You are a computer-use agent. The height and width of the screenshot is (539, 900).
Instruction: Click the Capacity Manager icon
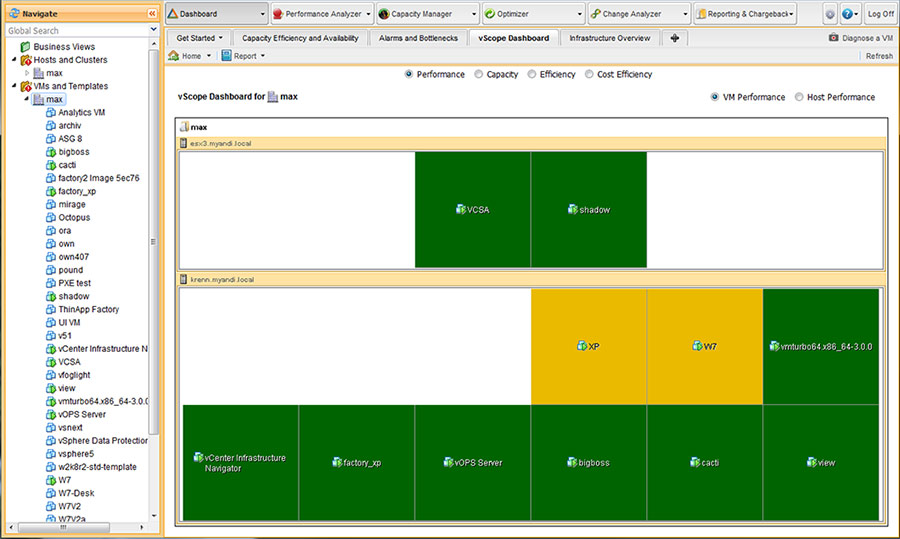coord(384,14)
